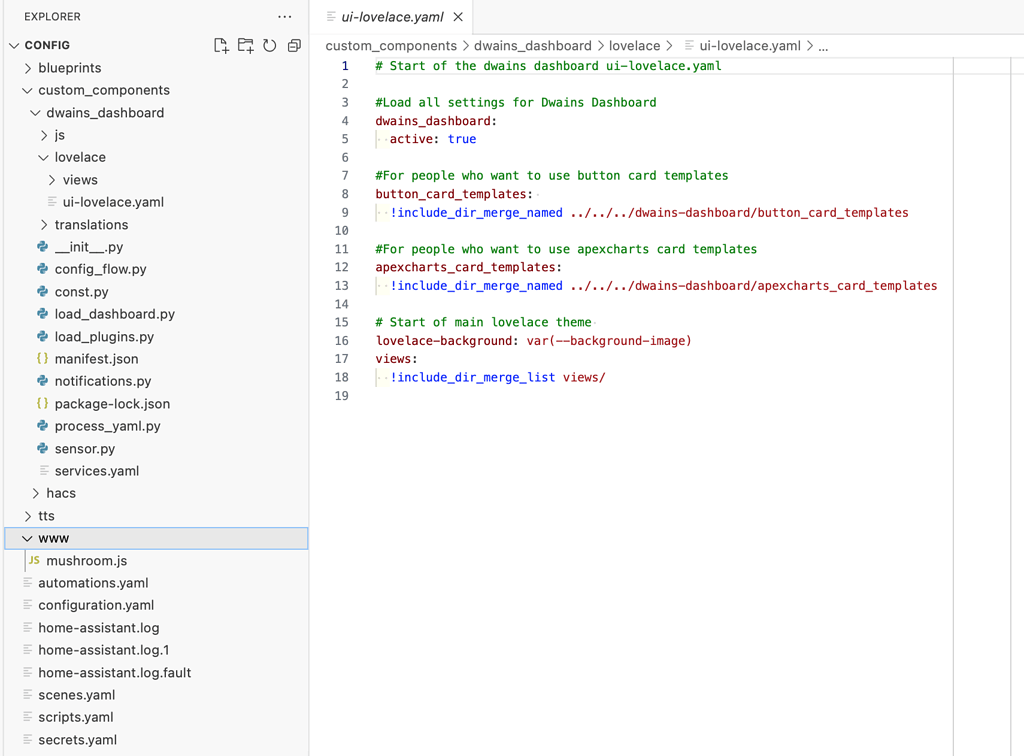Click dwains_dashboard in the breadcrumb
Viewport: 1024px width, 756px height.
pyautogui.click(x=533, y=46)
